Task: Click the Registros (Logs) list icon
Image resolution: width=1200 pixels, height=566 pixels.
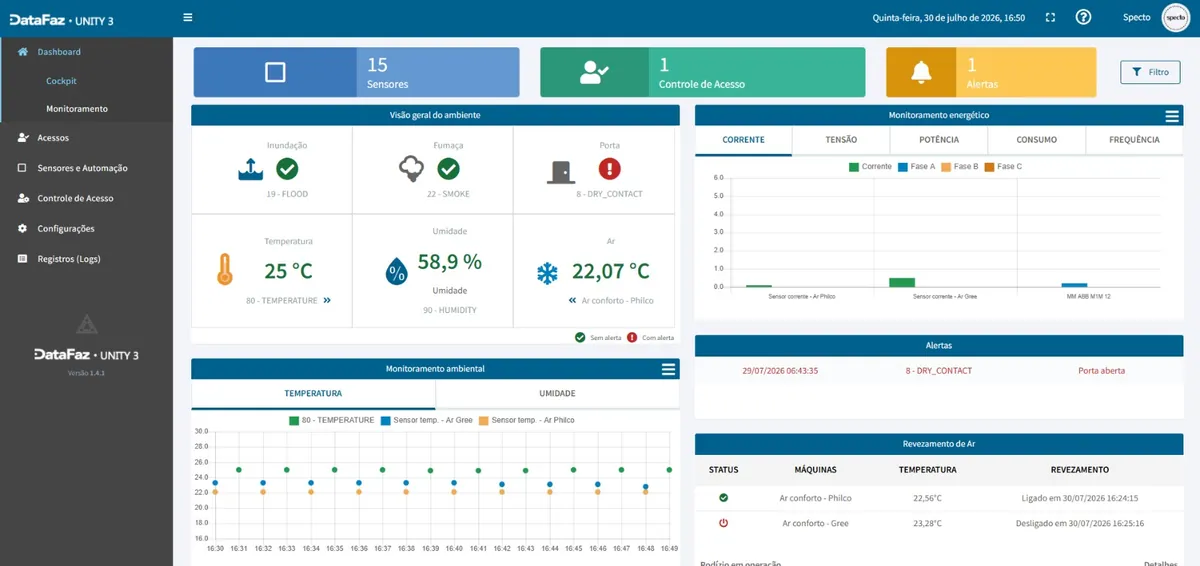Action: [x=23, y=259]
